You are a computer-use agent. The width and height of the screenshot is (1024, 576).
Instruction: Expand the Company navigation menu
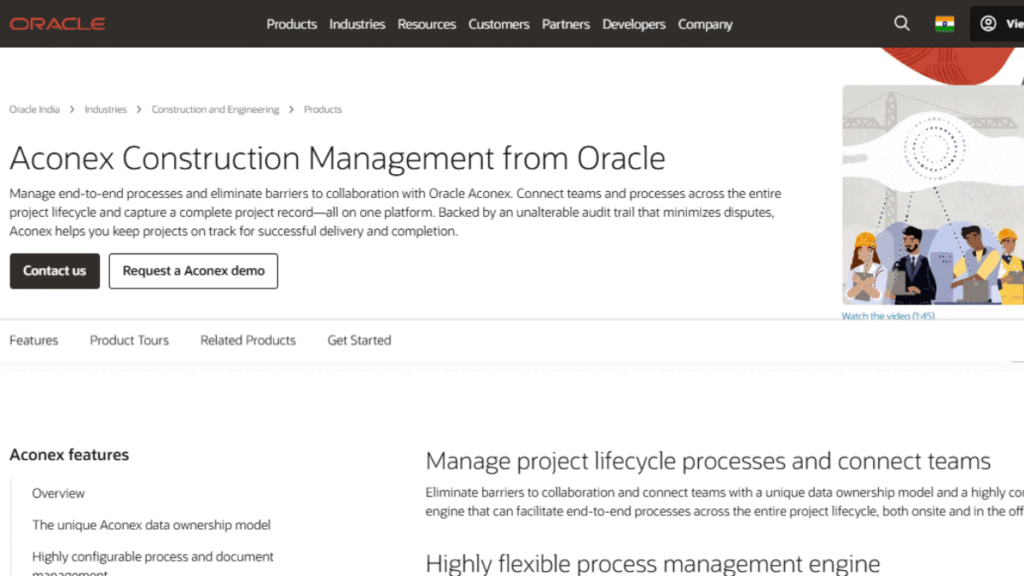coord(705,24)
